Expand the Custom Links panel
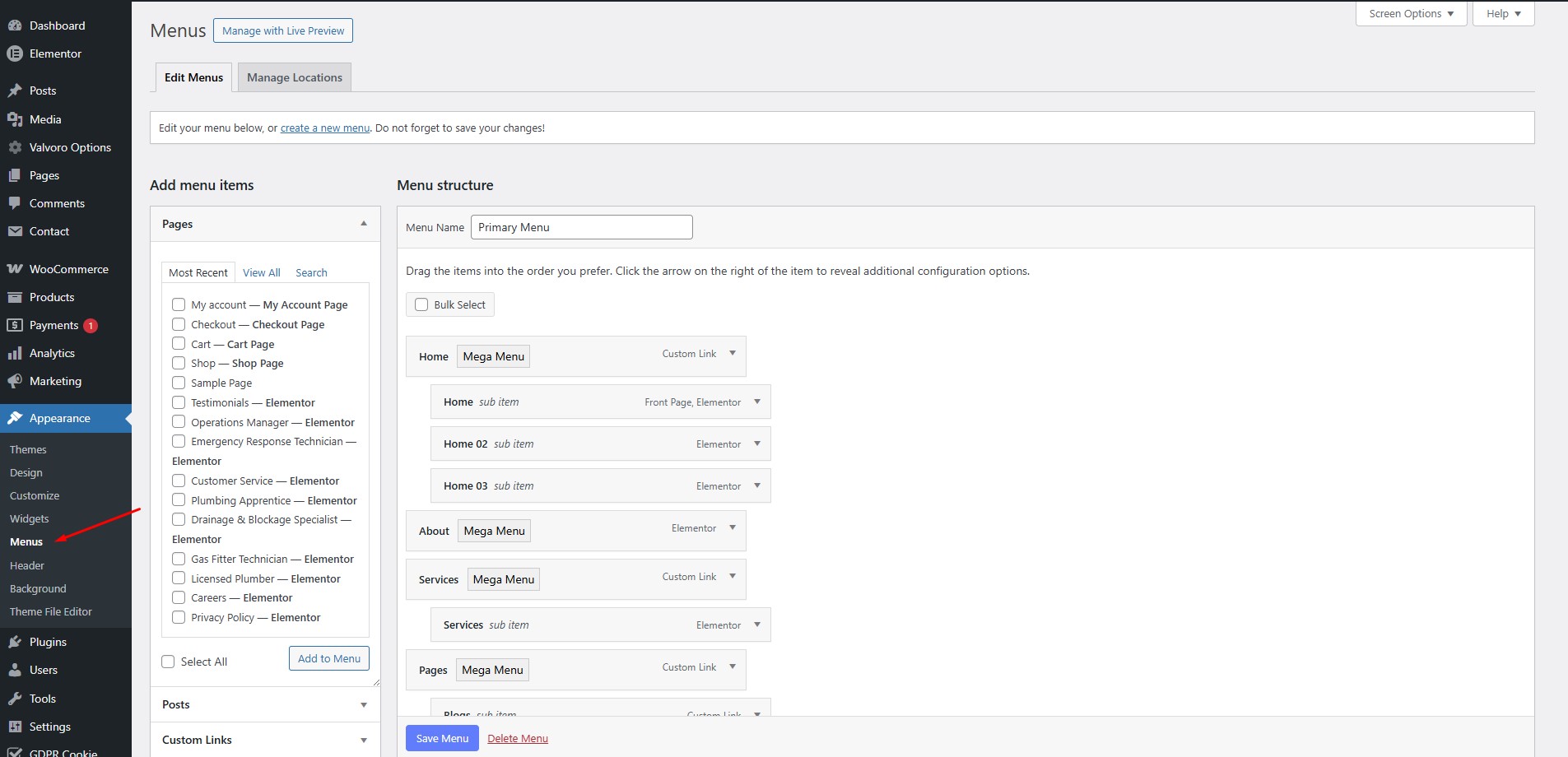 tap(363, 740)
